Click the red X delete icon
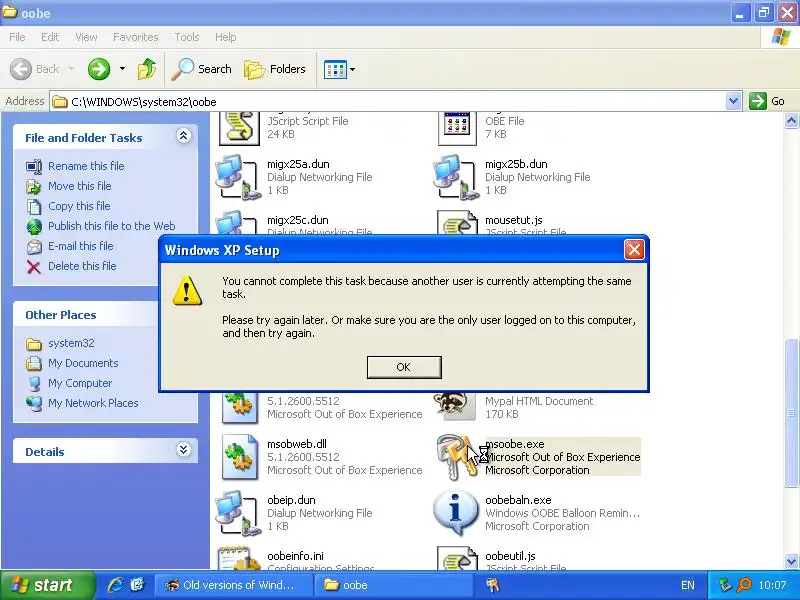 34,267
